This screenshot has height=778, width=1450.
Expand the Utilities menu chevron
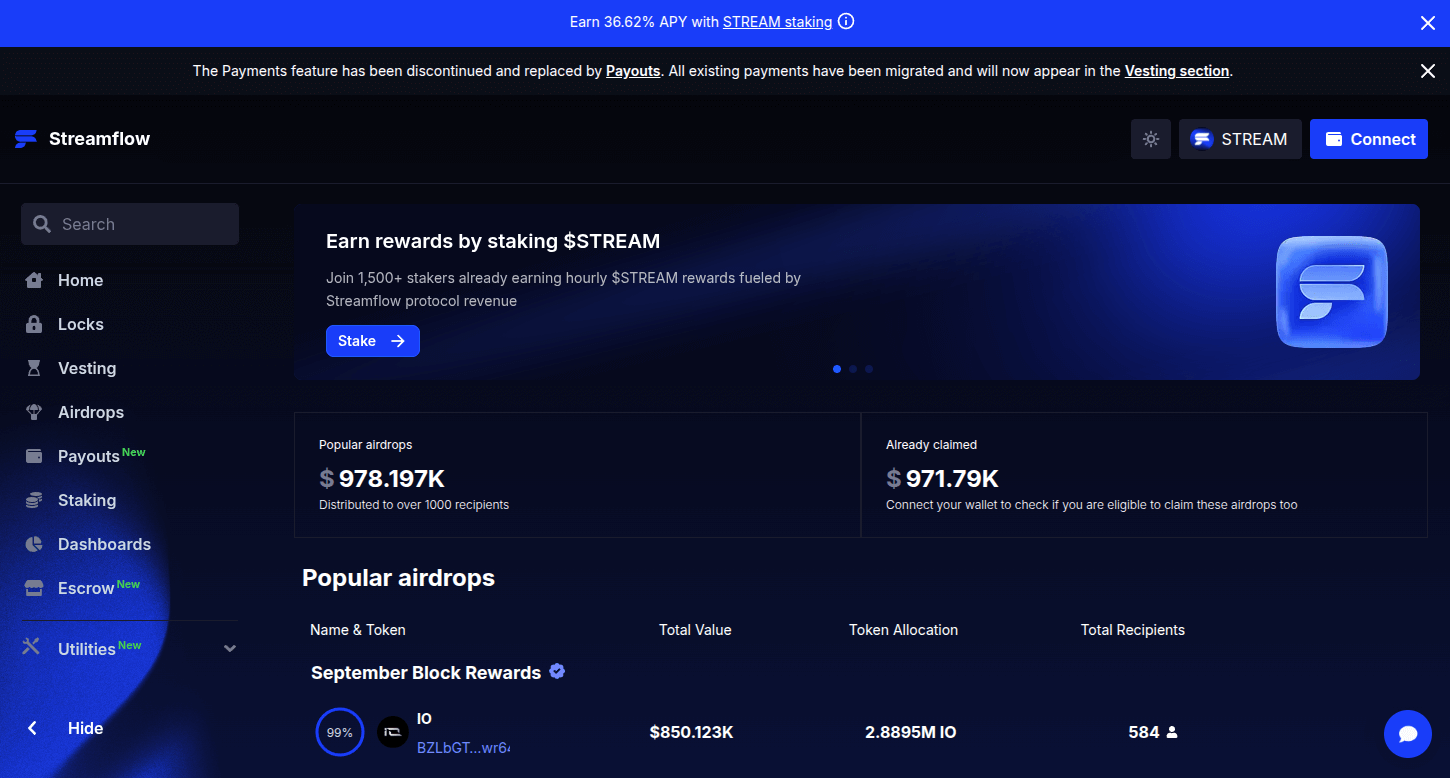pyautogui.click(x=230, y=648)
